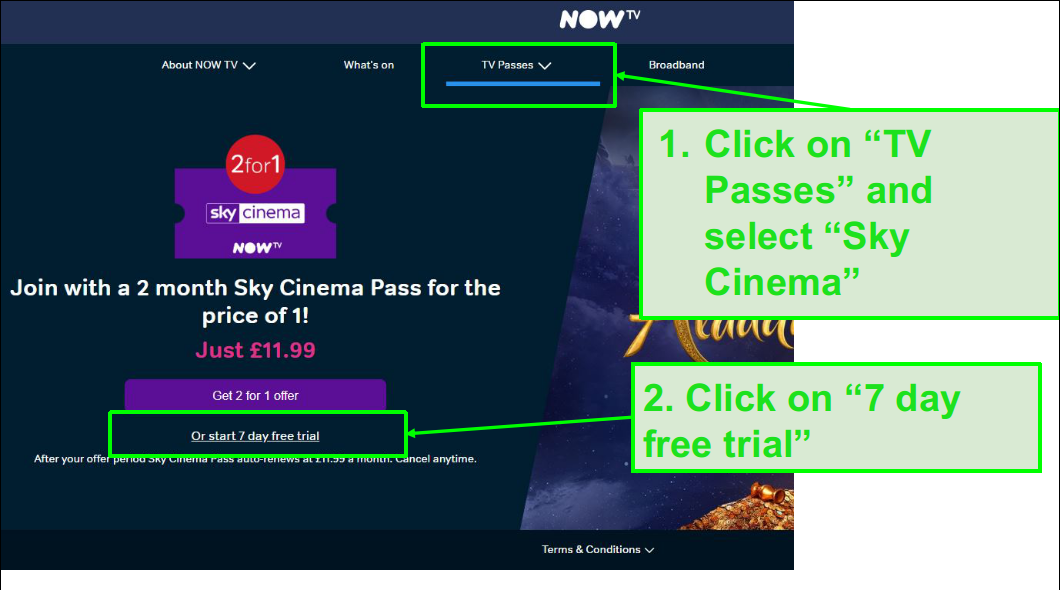Click the NOW TV logo on purple ticket

pos(257,247)
